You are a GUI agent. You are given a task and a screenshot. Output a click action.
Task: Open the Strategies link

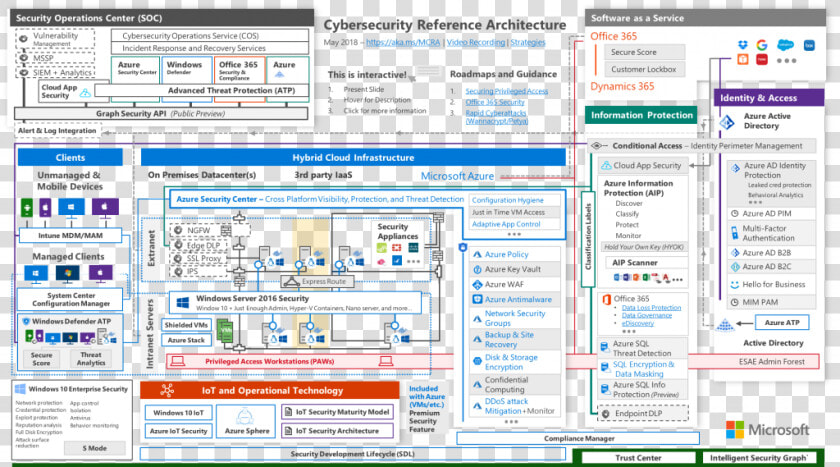pyautogui.click(x=528, y=42)
